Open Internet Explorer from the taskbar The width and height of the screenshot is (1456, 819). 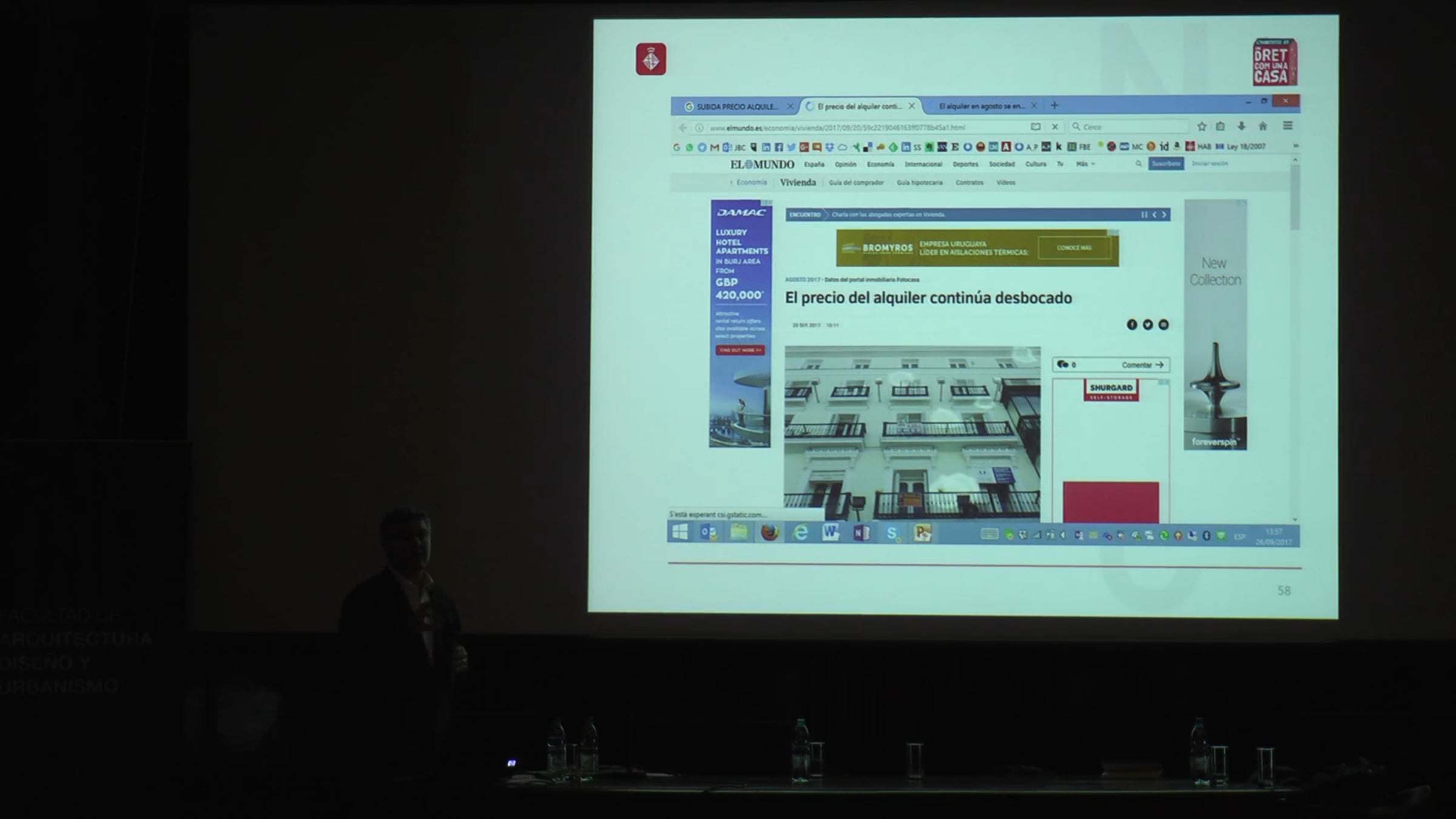point(800,533)
